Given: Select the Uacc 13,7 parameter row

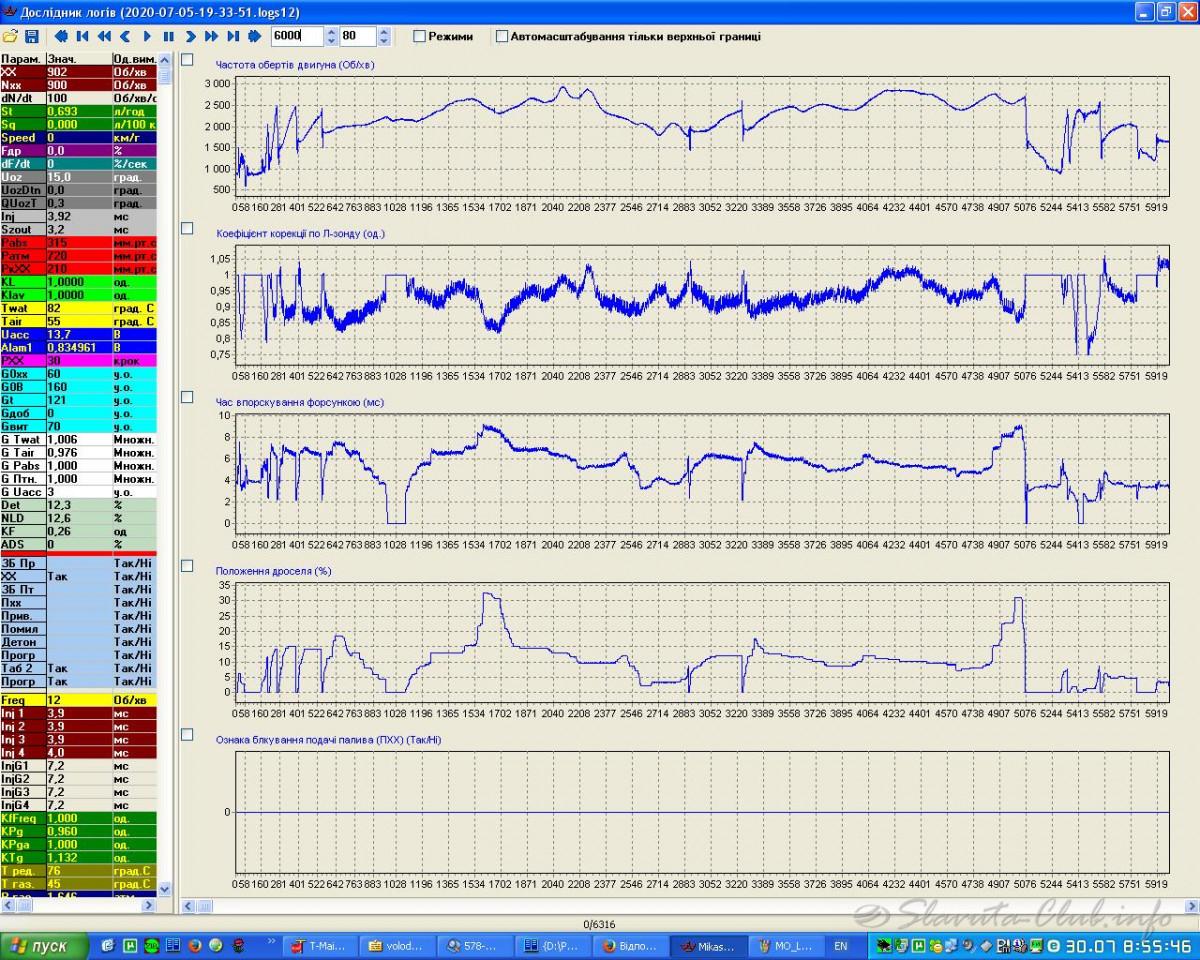Looking at the screenshot, I should (79, 334).
